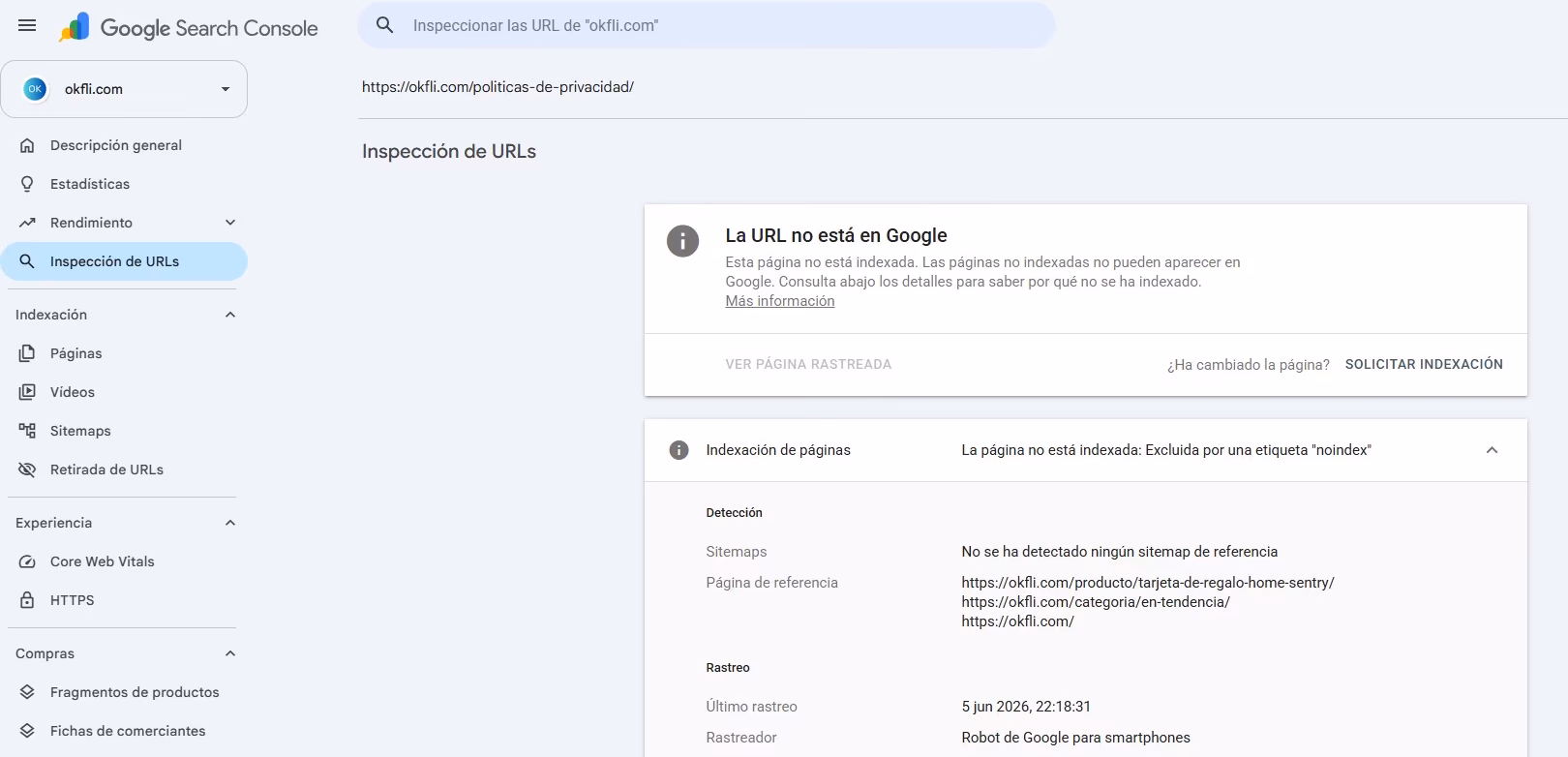Click the okfli.com OK property avatar

[x=35, y=89]
